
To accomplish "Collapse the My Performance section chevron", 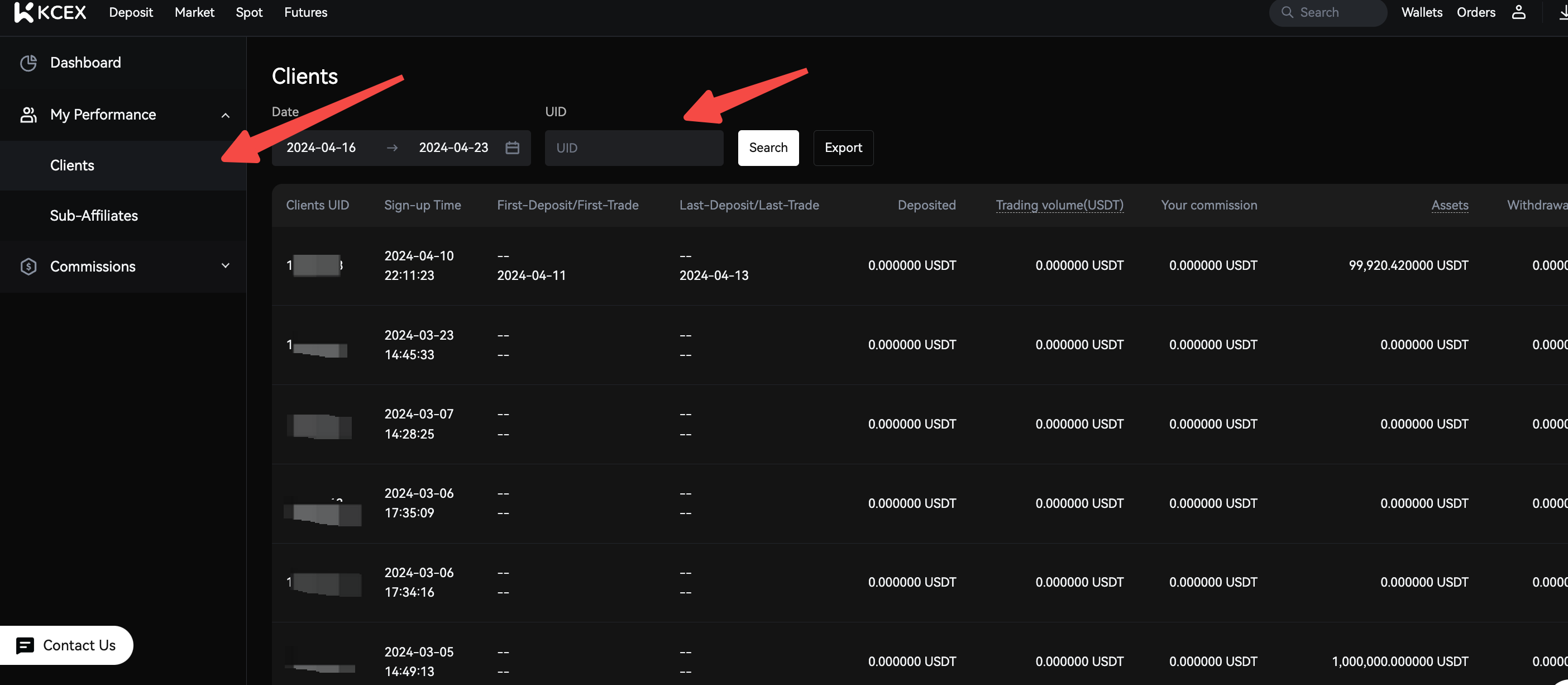I will 225,115.
